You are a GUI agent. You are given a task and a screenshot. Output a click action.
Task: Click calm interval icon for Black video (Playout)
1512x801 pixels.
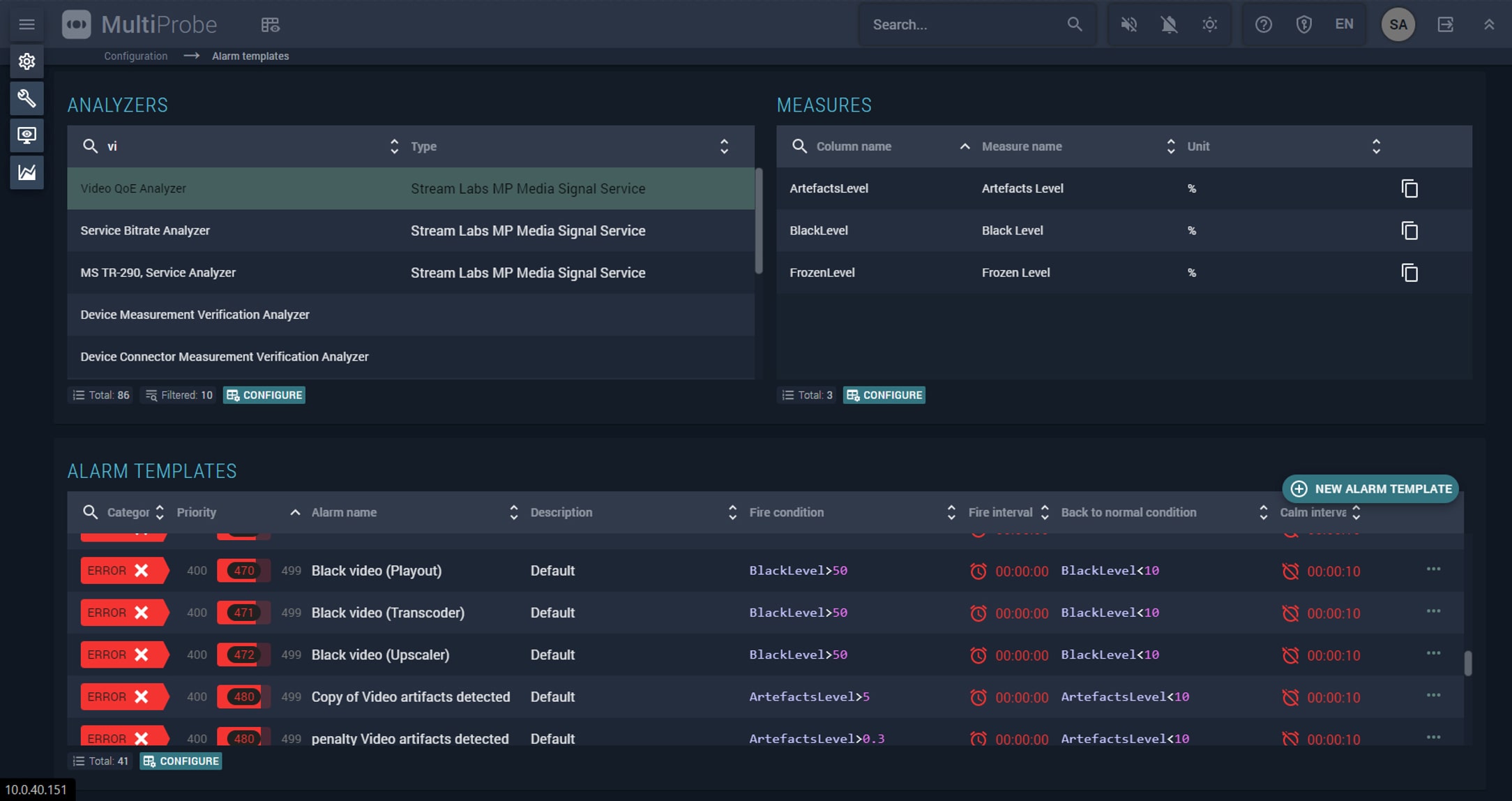click(1290, 571)
